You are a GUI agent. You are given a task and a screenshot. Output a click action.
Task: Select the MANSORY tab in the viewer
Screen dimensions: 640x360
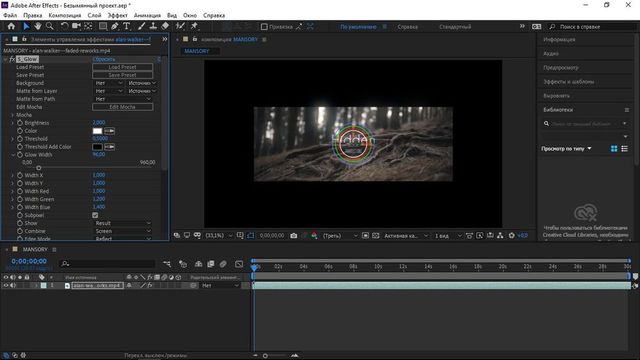[x=196, y=51]
